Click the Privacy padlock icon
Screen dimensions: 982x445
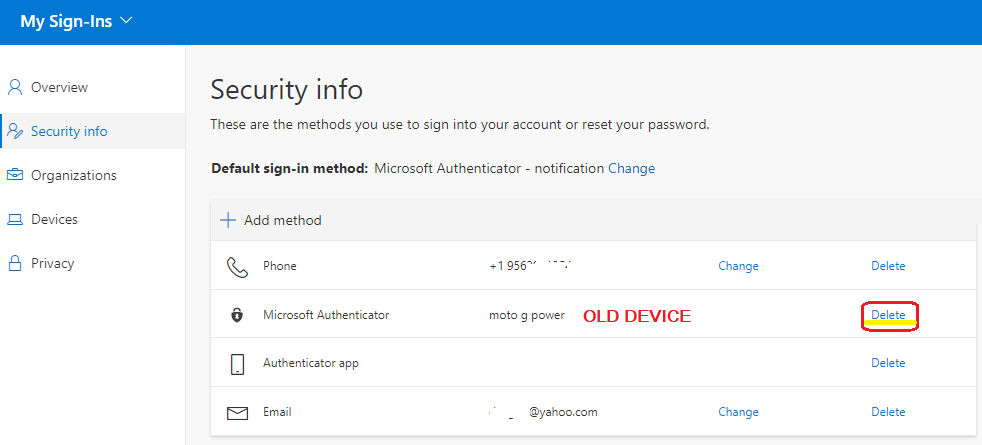(x=15, y=263)
